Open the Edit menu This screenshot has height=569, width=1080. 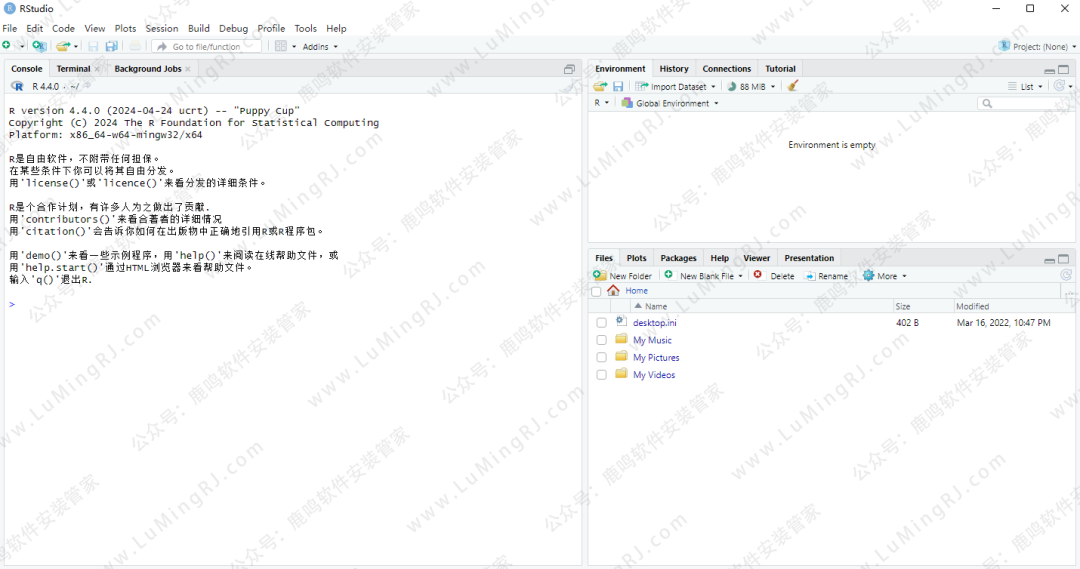tap(34, 28)
